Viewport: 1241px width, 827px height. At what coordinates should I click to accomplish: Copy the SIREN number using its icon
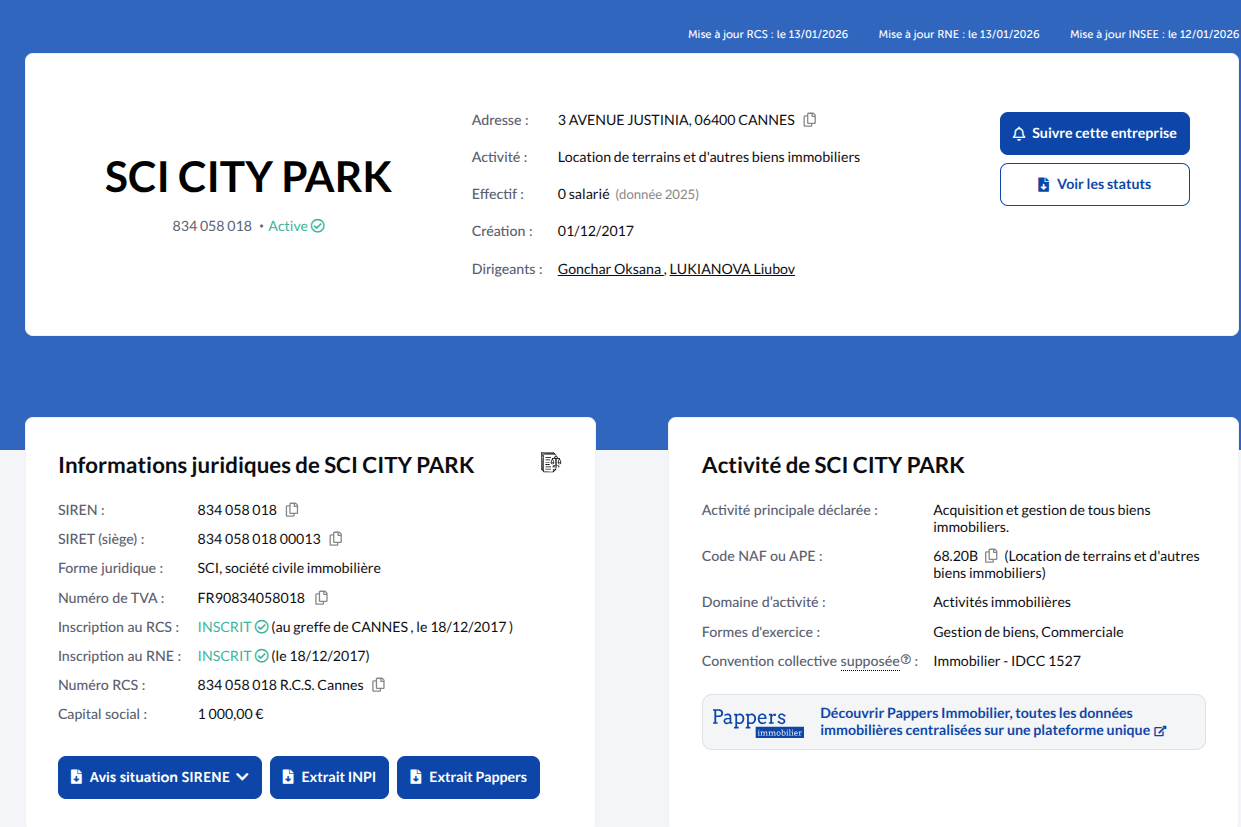pyautogui.click(x=292, y=510)
